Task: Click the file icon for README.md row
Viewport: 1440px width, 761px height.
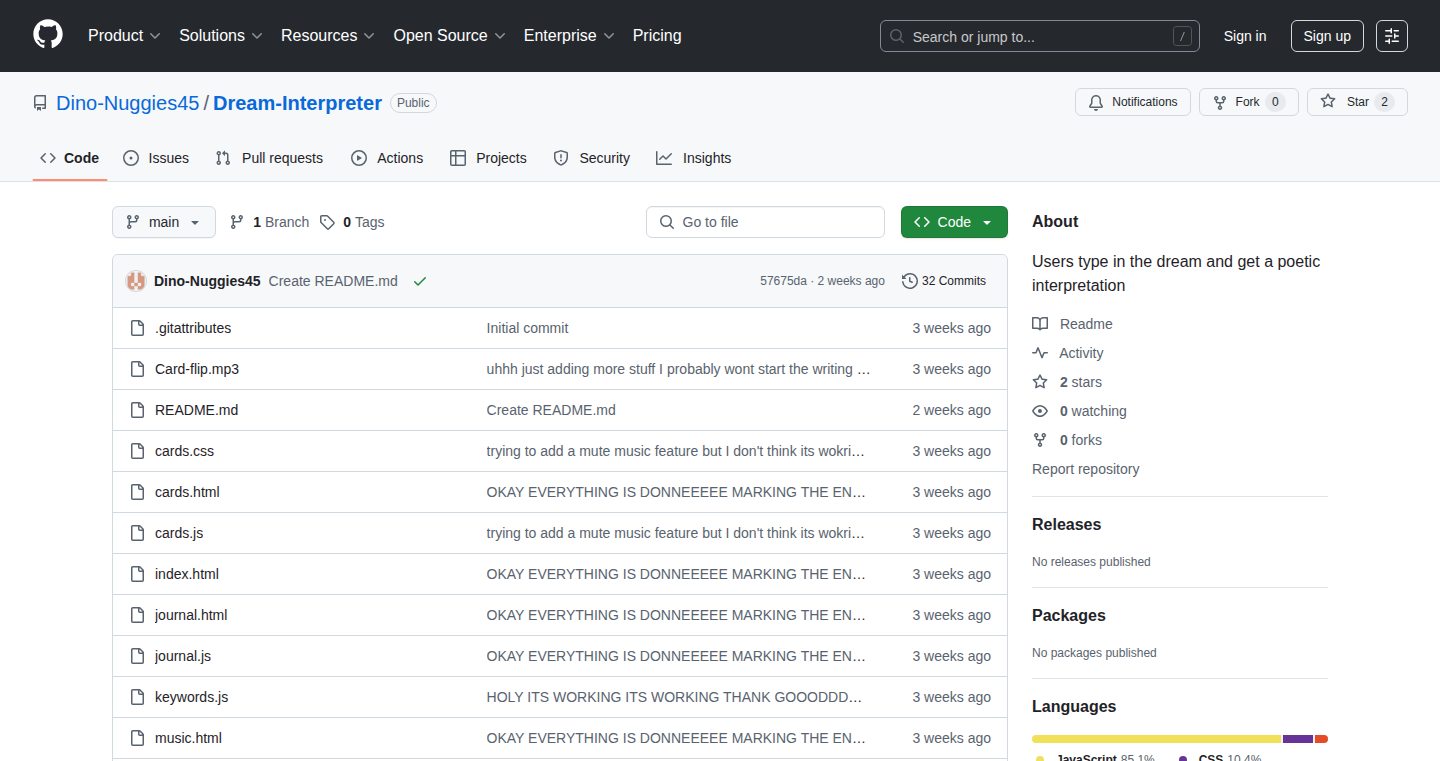Action: click(138, 410)
